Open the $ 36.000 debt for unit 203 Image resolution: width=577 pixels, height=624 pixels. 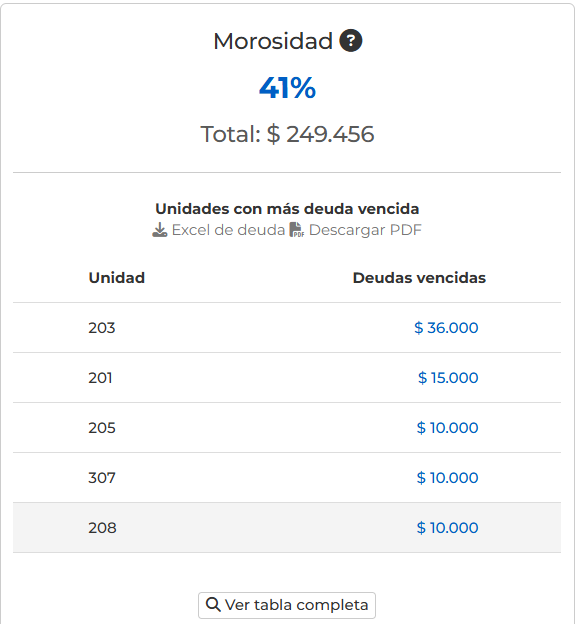[446, 328]
